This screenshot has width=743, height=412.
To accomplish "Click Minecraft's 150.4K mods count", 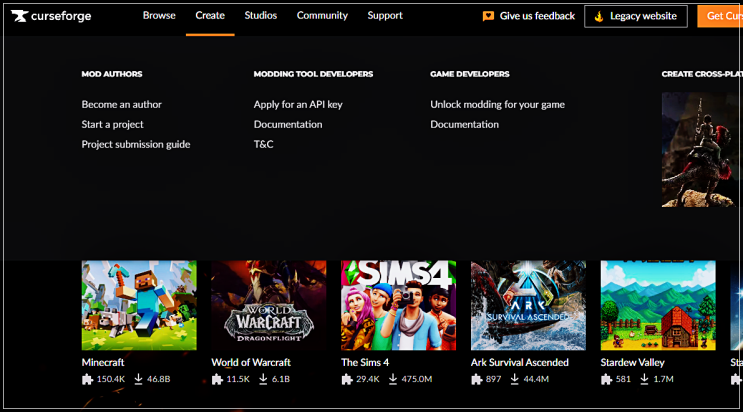I will point(111,379).
